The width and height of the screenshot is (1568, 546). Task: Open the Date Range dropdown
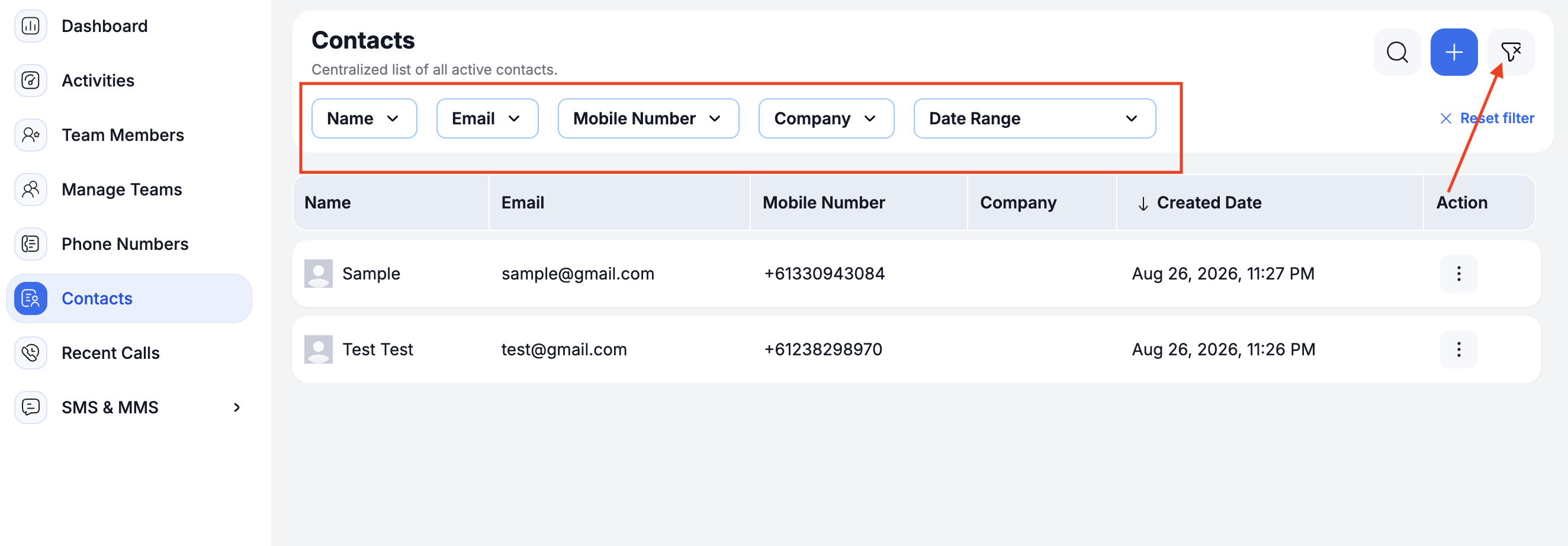1034,118
